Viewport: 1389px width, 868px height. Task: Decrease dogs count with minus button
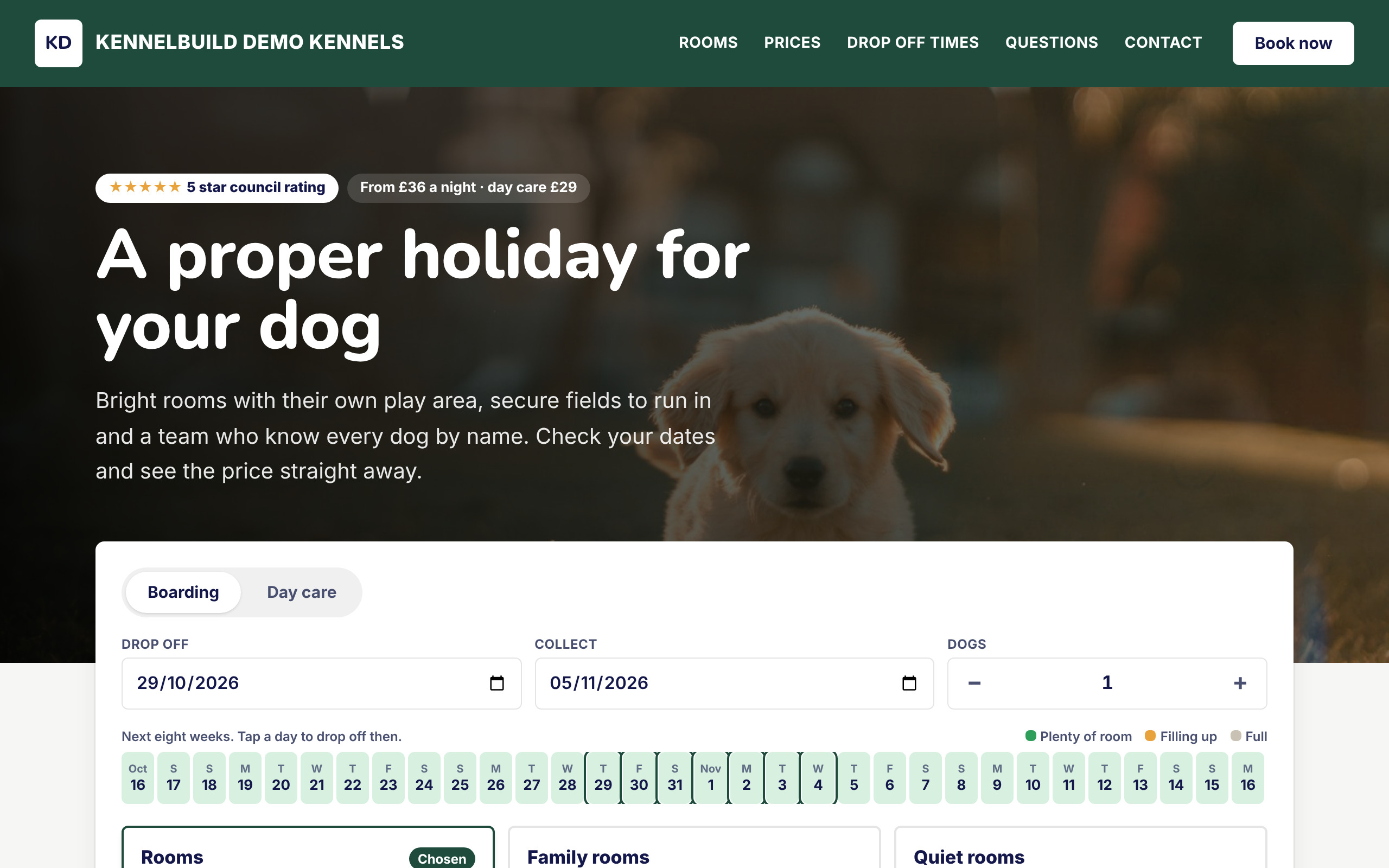coord(974,683)
